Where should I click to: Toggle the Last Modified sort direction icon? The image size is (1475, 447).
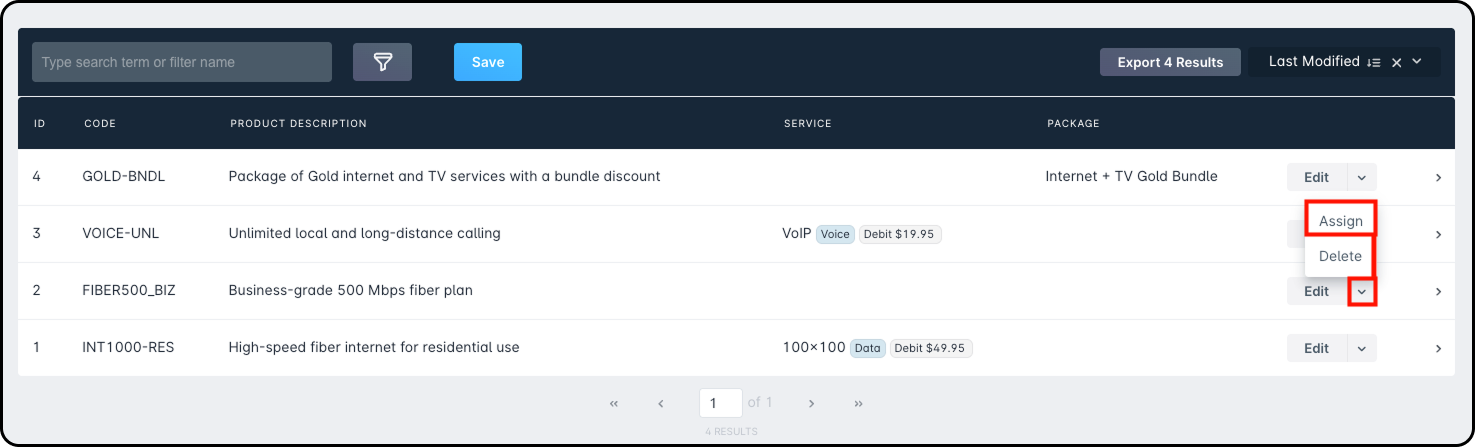coord(1374,62)
